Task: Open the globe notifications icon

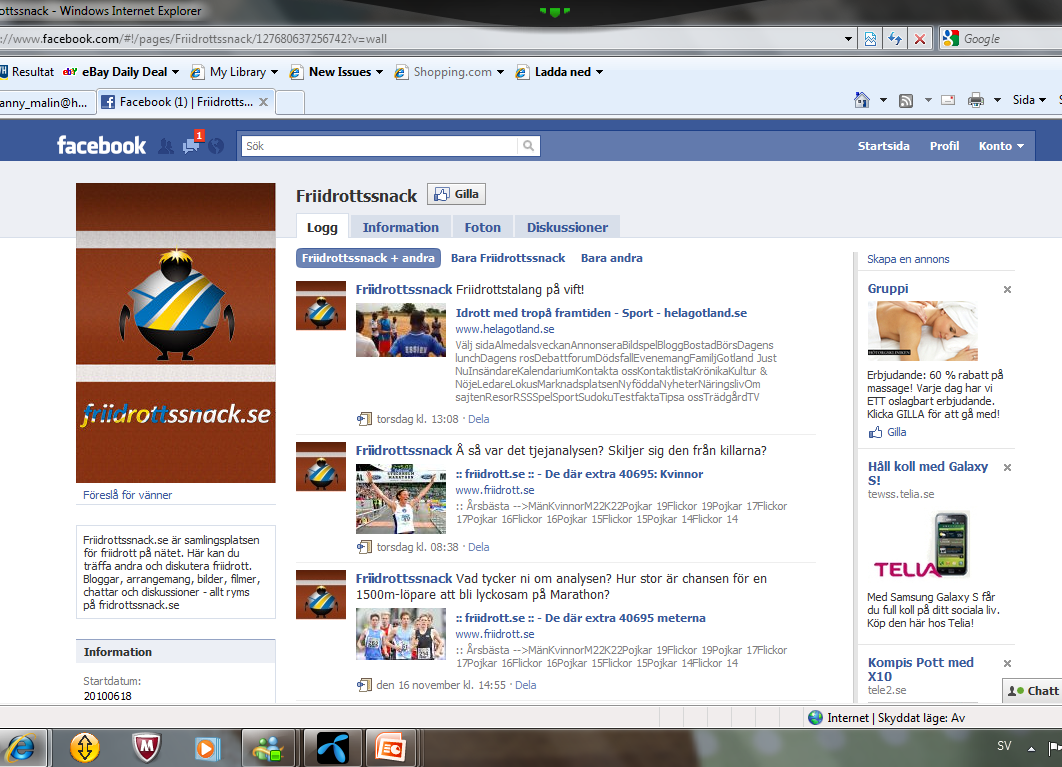Action: click(x=216, y=146)
